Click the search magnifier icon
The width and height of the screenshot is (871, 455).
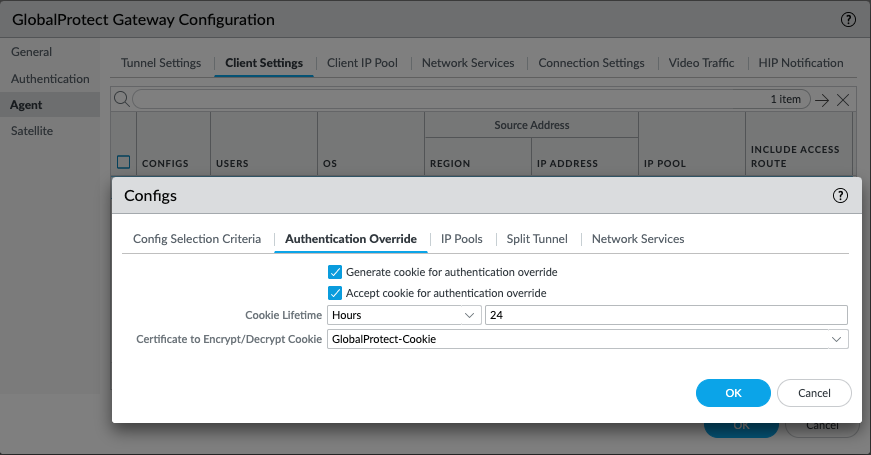[x=122, y=99]
